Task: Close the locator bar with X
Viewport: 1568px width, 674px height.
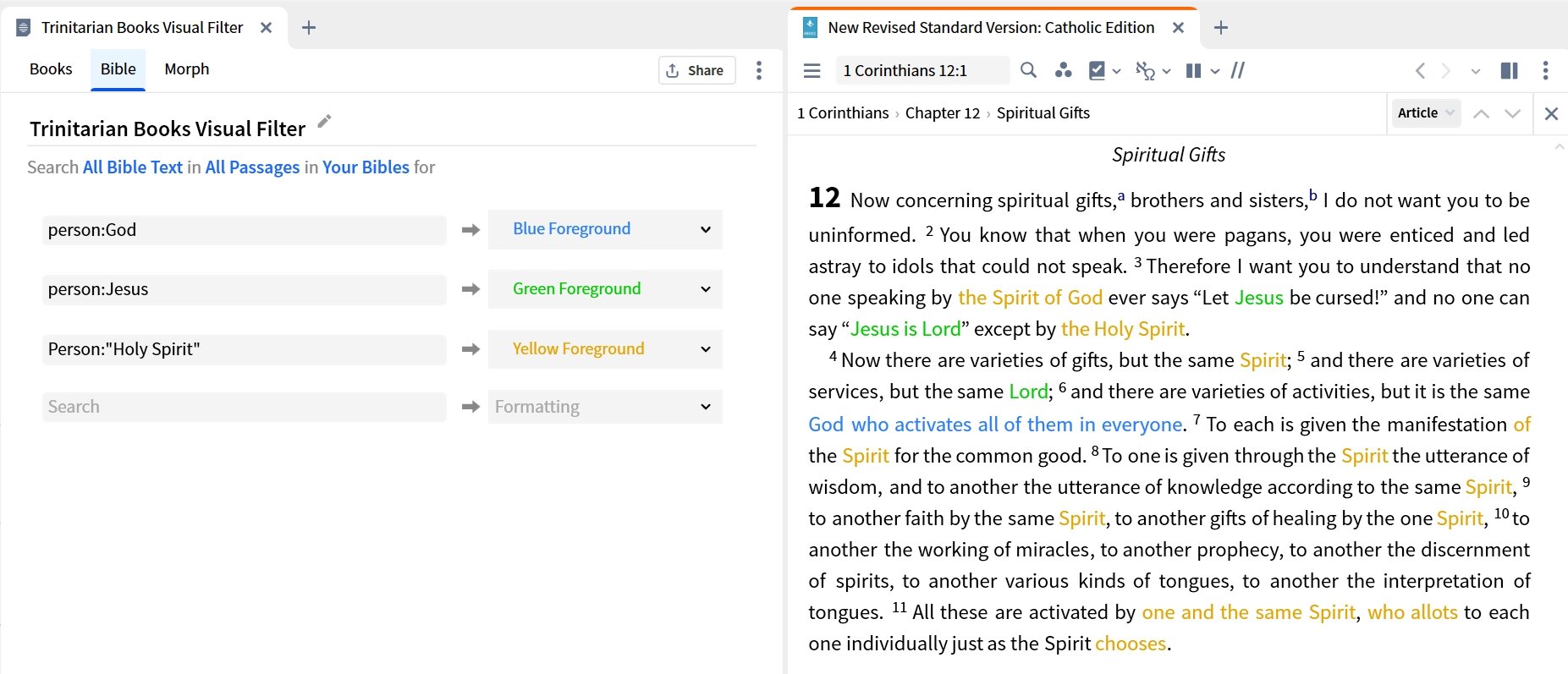Action: click(1551, 113)
